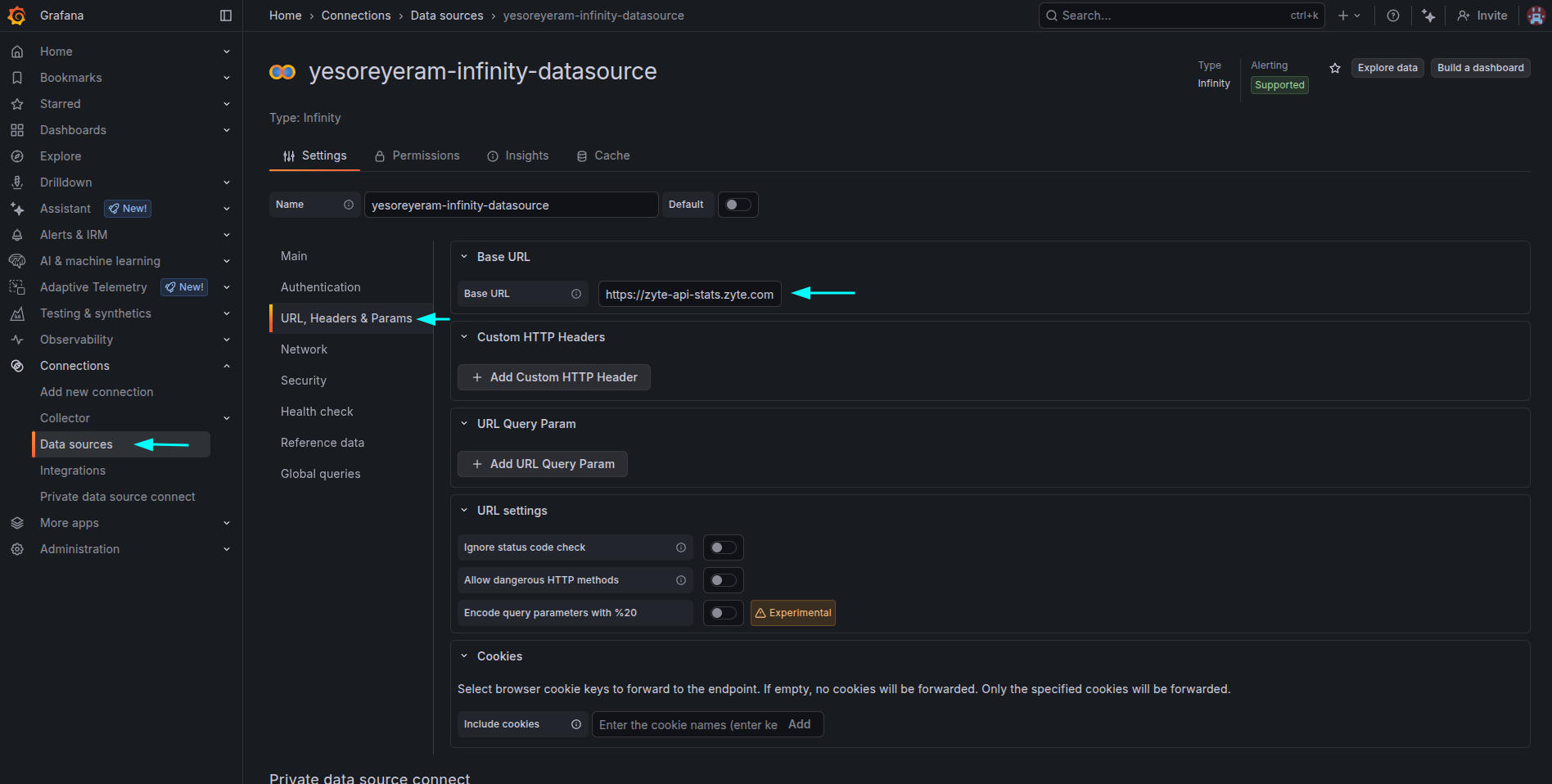Click the Base URL input field

(x=689, y=294)
